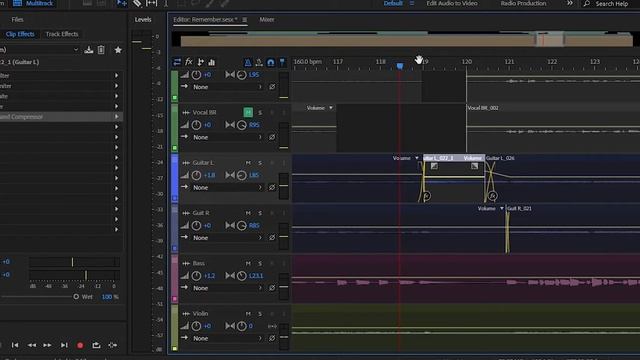Open the Inputs/Outputs view in the editor toolbar
Image resolution: width=640 pixels, height=360 pixels.
177,62
